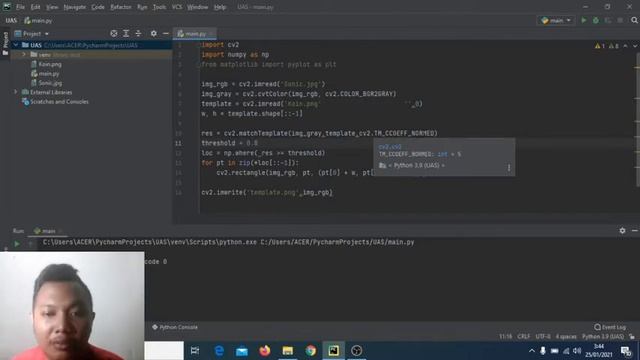The height and width of the screenshot is (360, 640).
Task: Show hidden system tray icons
Action: 531,351
